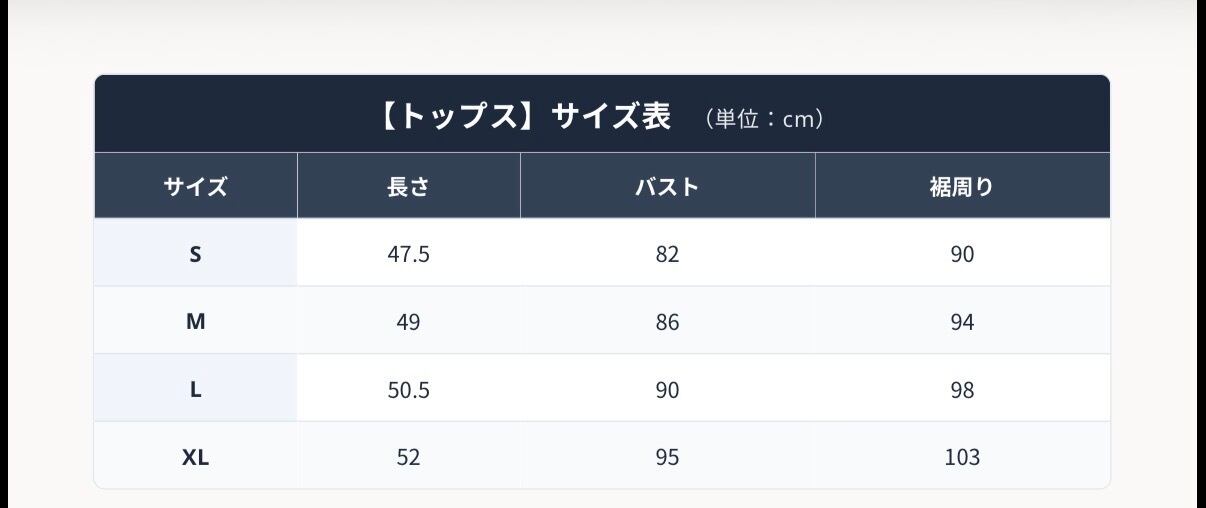Click the 52 length value for XL

409,457
